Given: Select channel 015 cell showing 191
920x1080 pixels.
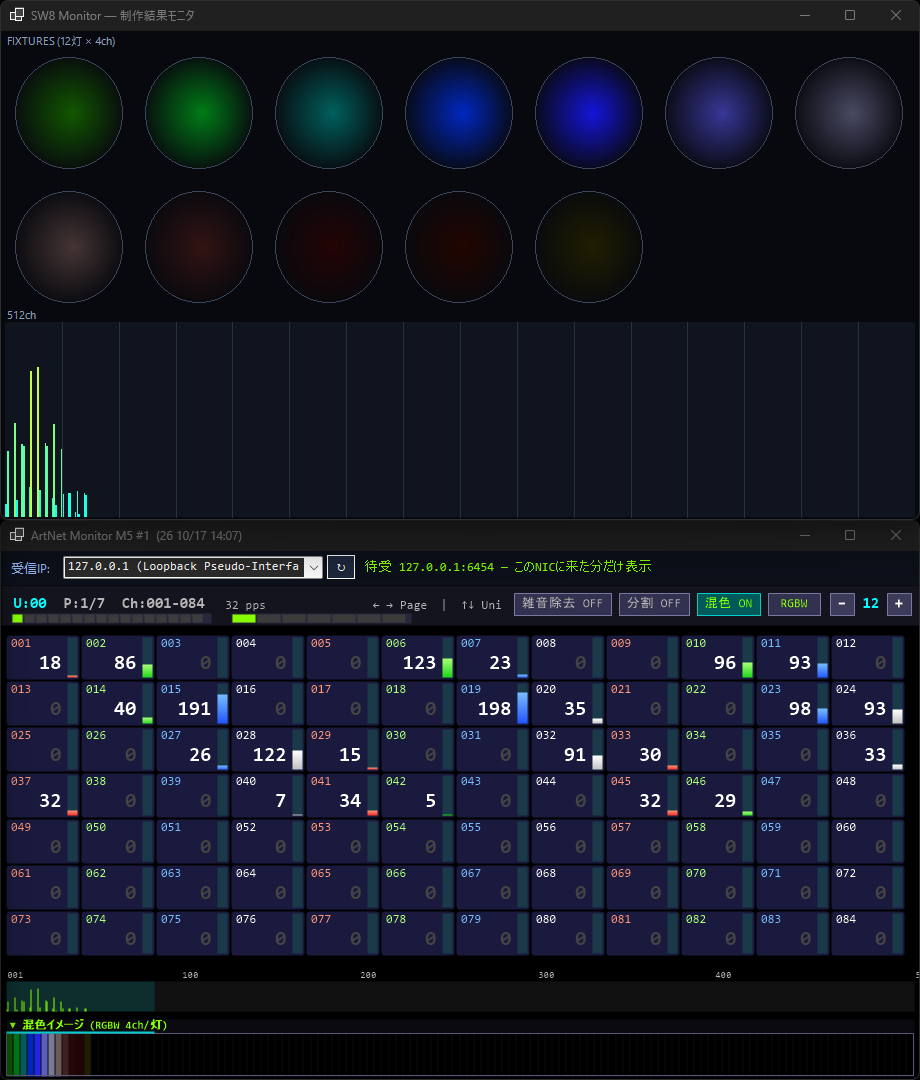Looking at the screenshot, I should tap(193, 703).
